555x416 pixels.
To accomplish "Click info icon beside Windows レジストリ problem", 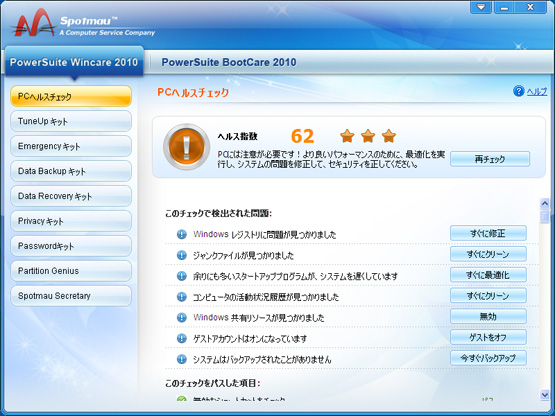I will [182, 234].
